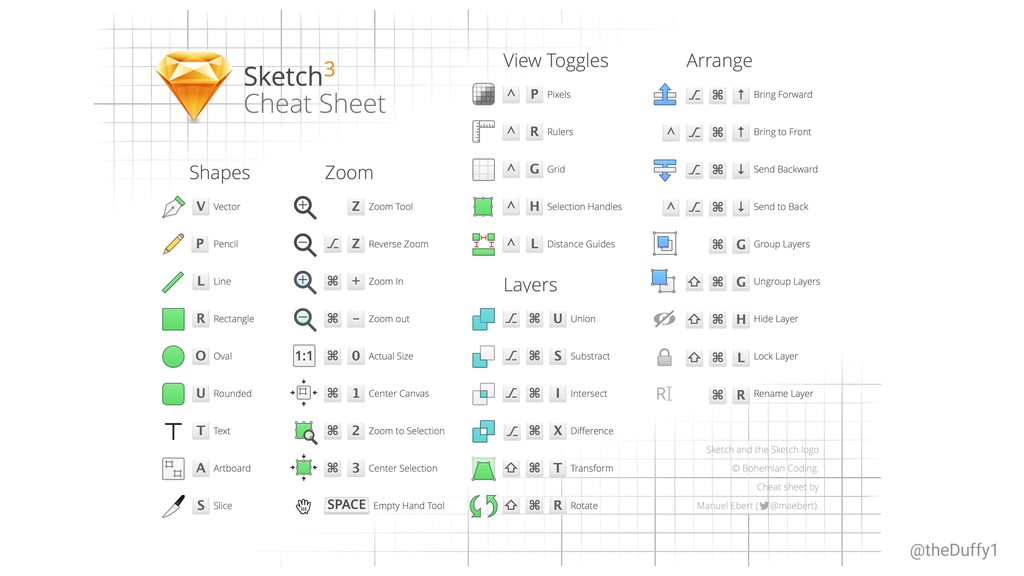Viewport: 1024px width, 576px height.
Task: Click the Center Canvas label
Action: (x=398, y=394)
